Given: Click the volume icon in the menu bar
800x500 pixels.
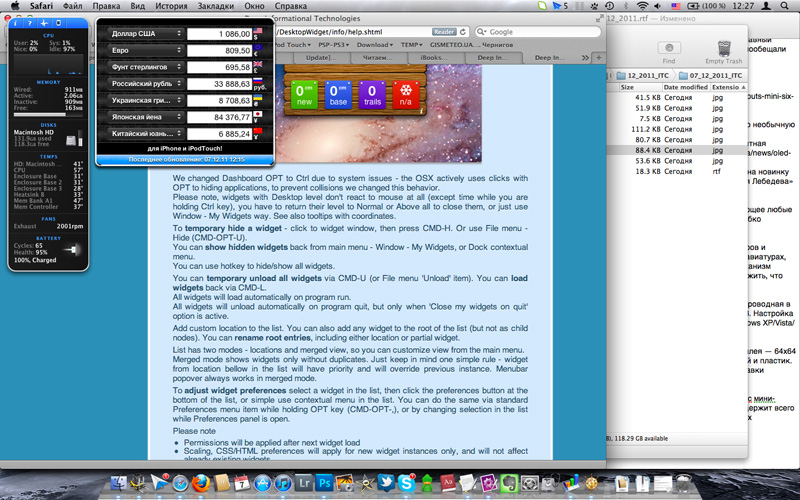Looking at the screenshot, I should click(x=658, y=6).
